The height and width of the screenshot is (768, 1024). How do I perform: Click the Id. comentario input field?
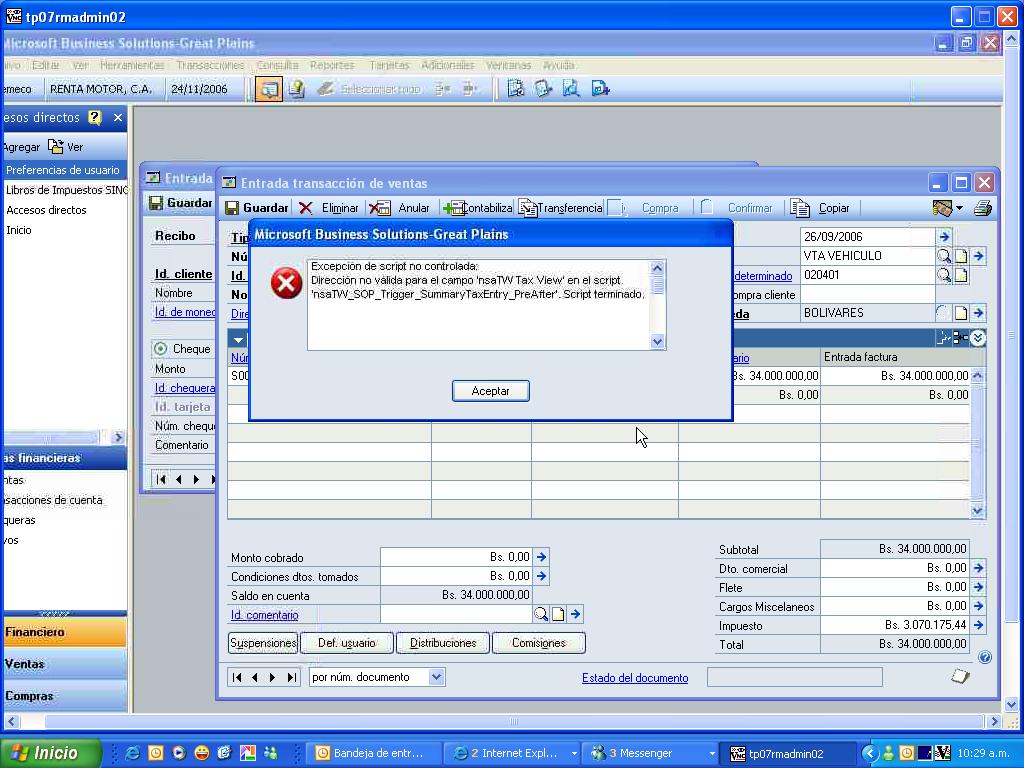click(x=456, y=614)
